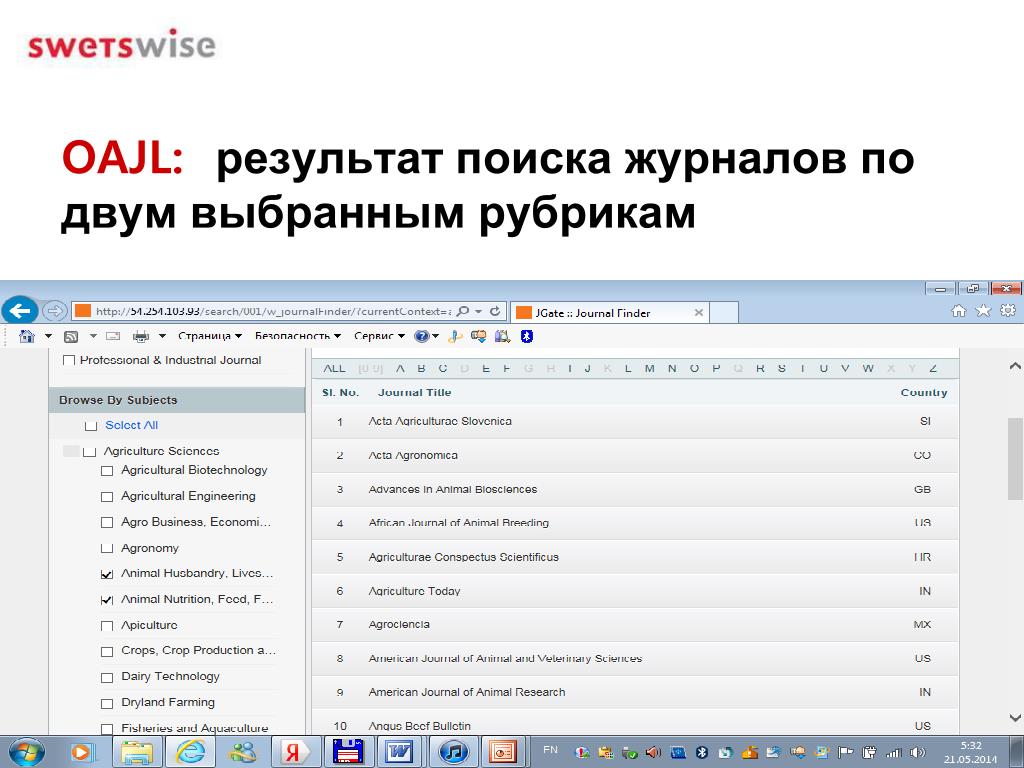Click the scroll-down arrow of page scrollbar
The height and width of the screenshot is (768, 1024).
pos(1015,718)
